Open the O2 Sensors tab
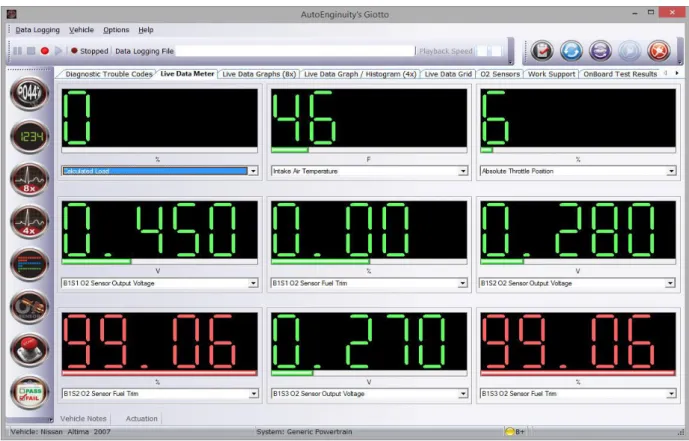 pos(500,74)
